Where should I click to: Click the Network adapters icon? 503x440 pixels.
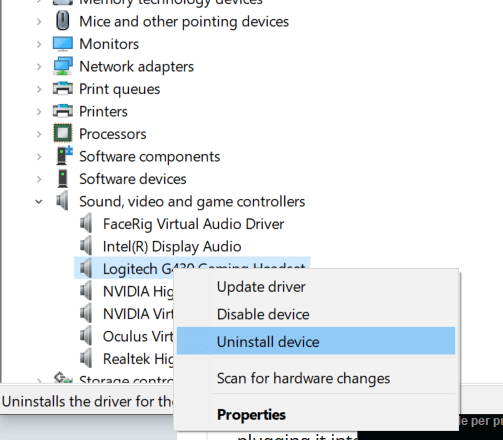coord(63,66)
